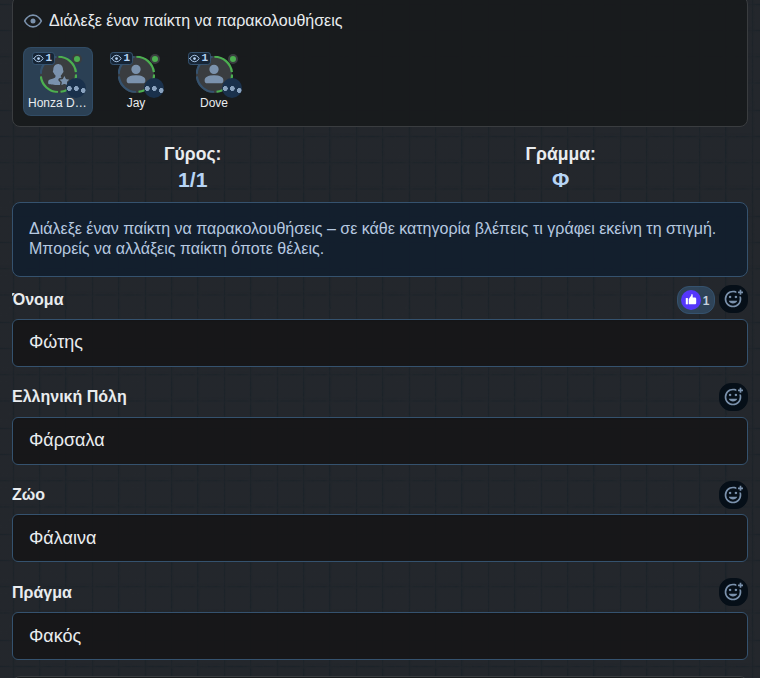Click the Ζώο category label

(29, 494)
